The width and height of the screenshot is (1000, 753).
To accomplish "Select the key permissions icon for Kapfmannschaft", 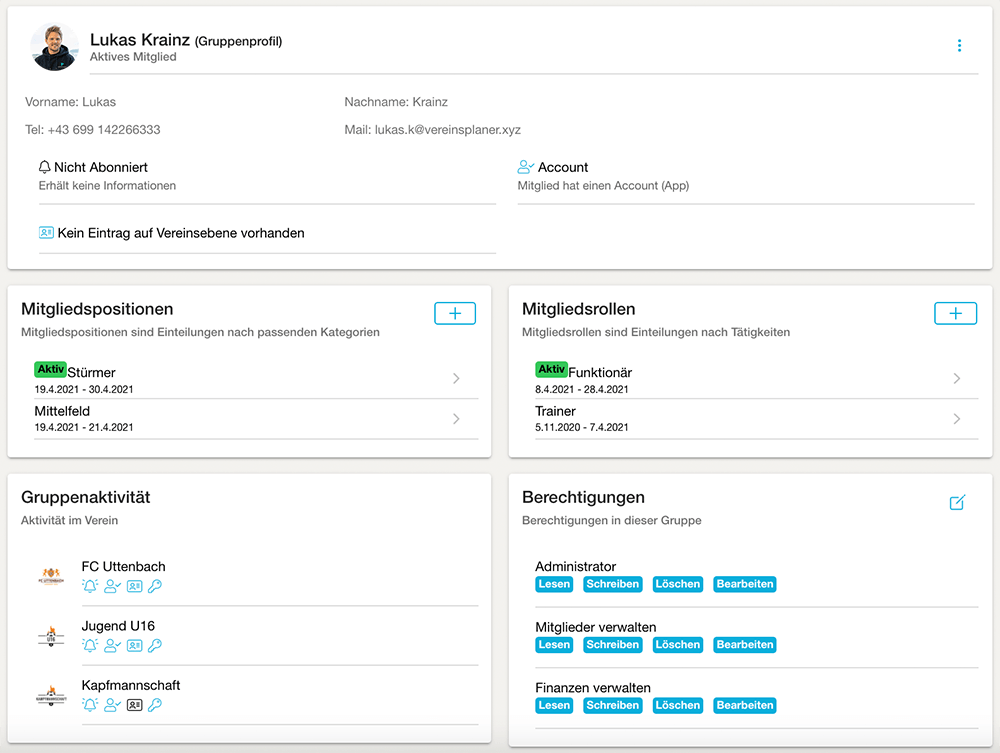I will tap(155, 705).
